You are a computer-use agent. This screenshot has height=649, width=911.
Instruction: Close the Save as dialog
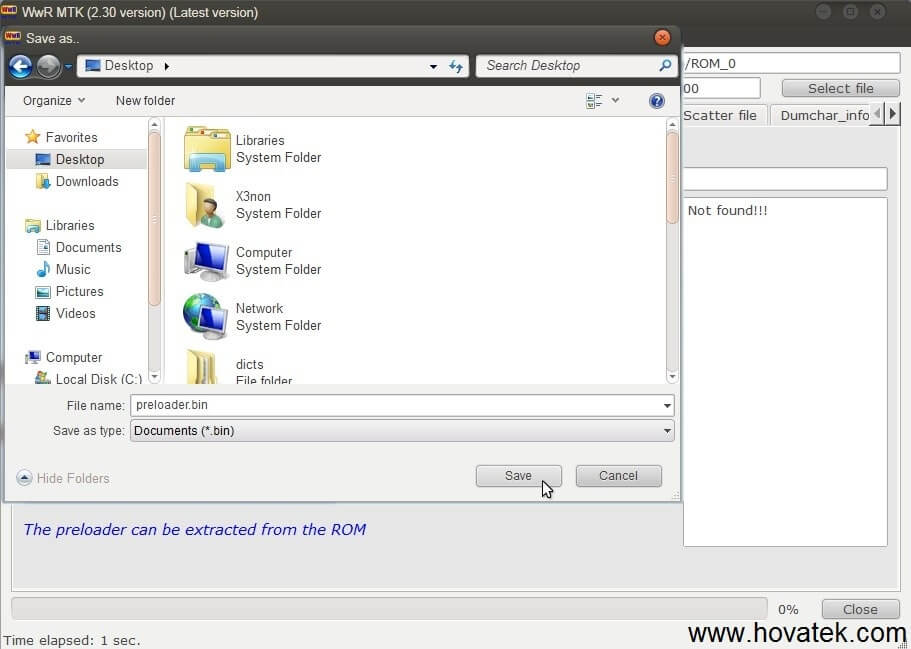point(662,38)
